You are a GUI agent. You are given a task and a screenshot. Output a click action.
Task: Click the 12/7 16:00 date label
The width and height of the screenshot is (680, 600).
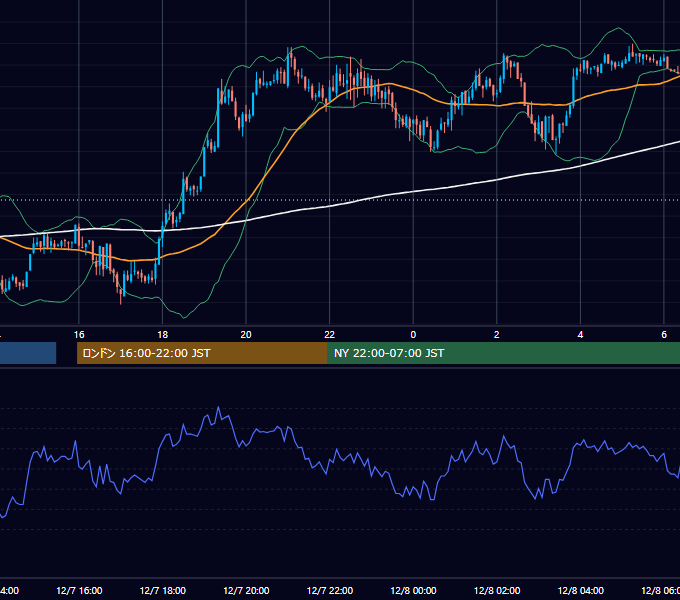coord(79,590)
